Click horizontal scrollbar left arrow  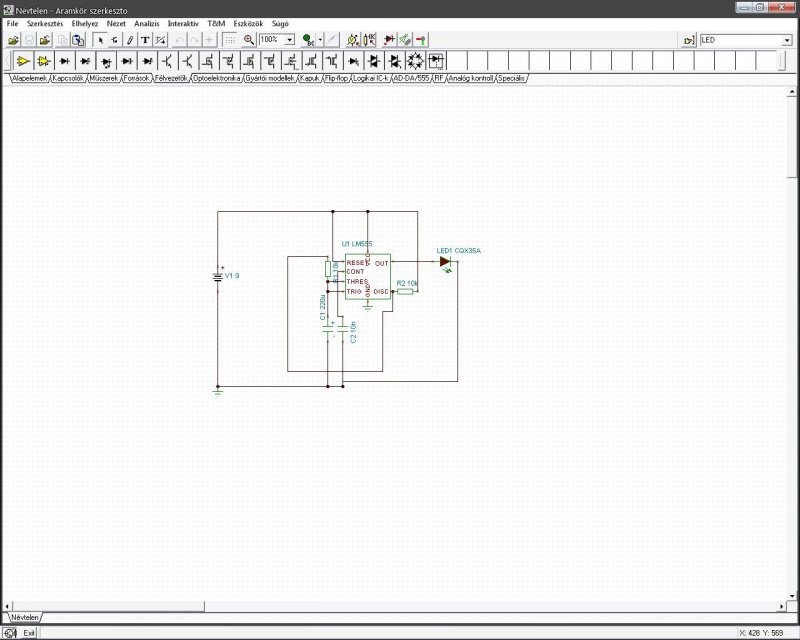[7, 606]
